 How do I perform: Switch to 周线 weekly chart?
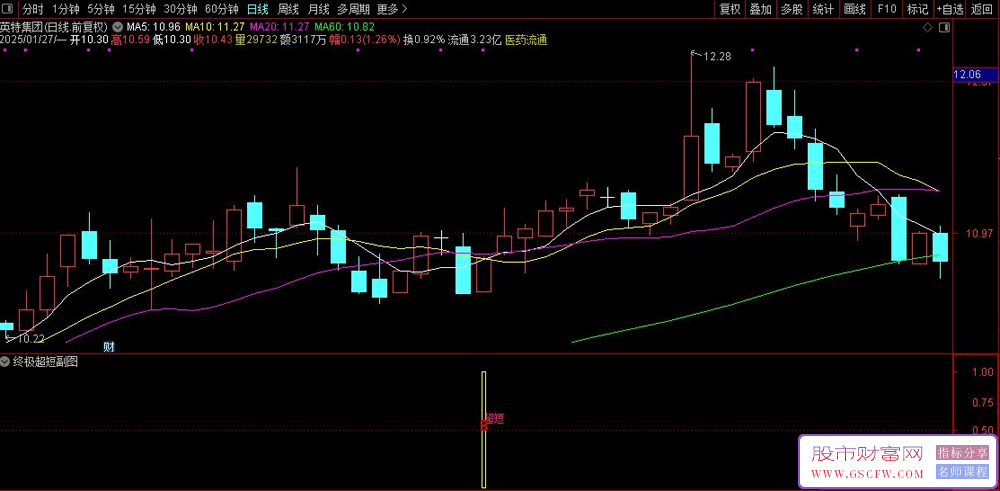click(288, 9)
